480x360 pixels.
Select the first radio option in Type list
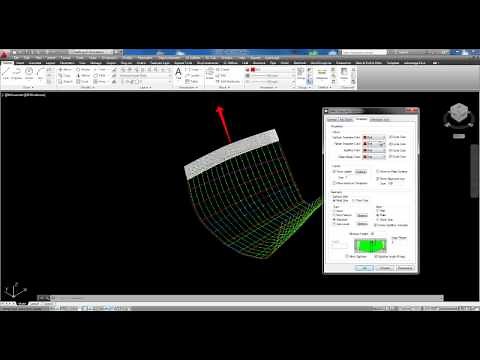coord(334,211)
